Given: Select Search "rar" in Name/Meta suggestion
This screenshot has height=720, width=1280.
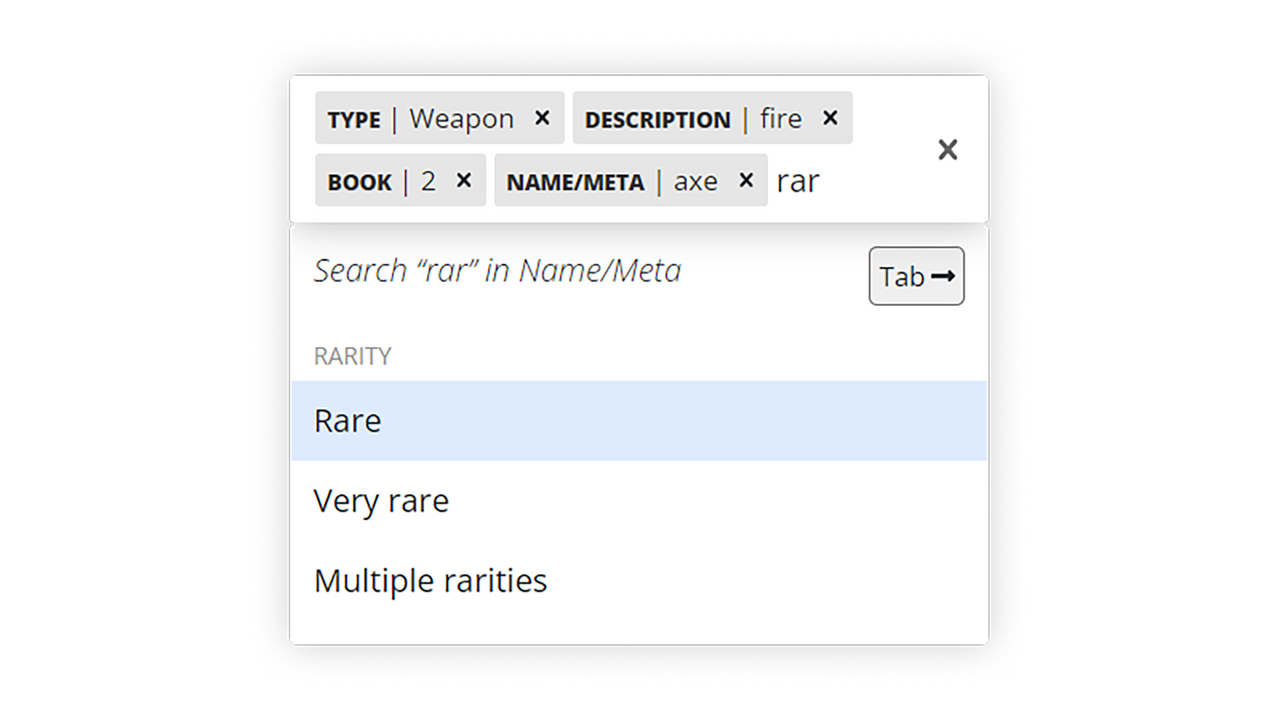Looking at the screenshot, I should coord(497,271).
